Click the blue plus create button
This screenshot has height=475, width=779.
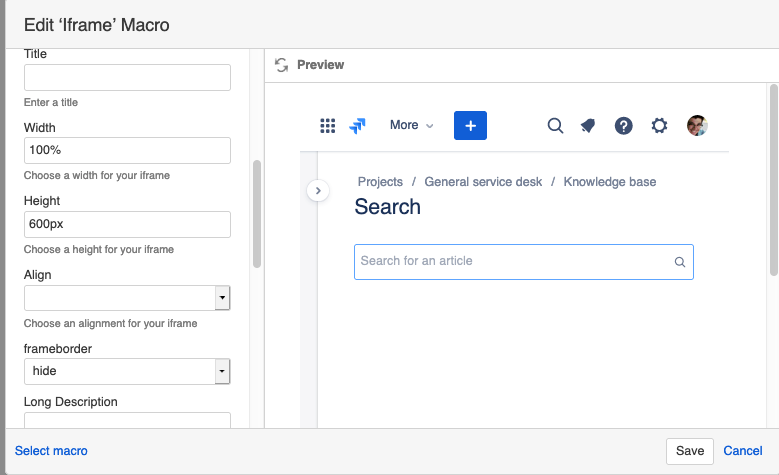point(470,125)
